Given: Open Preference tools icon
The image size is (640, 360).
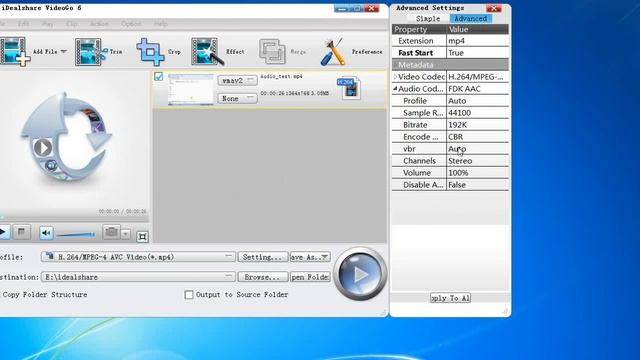Looking at the screenshot, I should (333, 52).
